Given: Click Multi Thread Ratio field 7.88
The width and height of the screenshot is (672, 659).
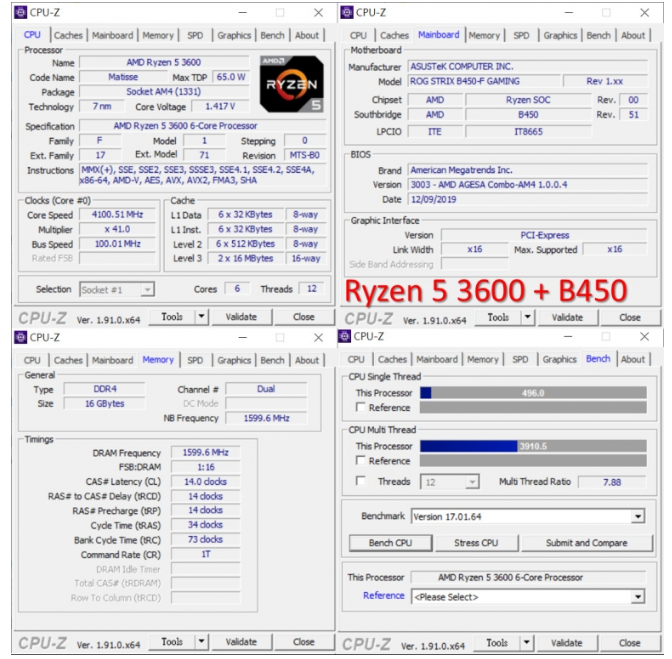Looking at the screenshot, I should click(x=612, y=482).
